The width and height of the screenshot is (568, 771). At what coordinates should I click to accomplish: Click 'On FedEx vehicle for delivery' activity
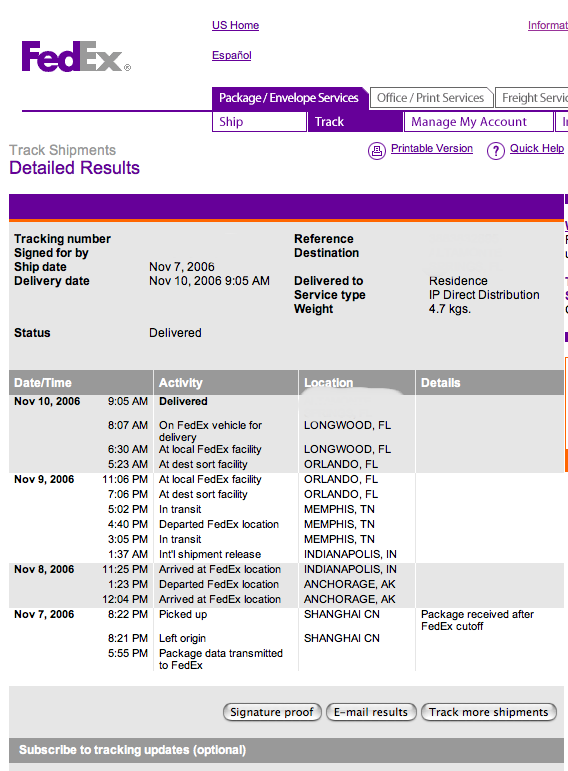(210, 431)
